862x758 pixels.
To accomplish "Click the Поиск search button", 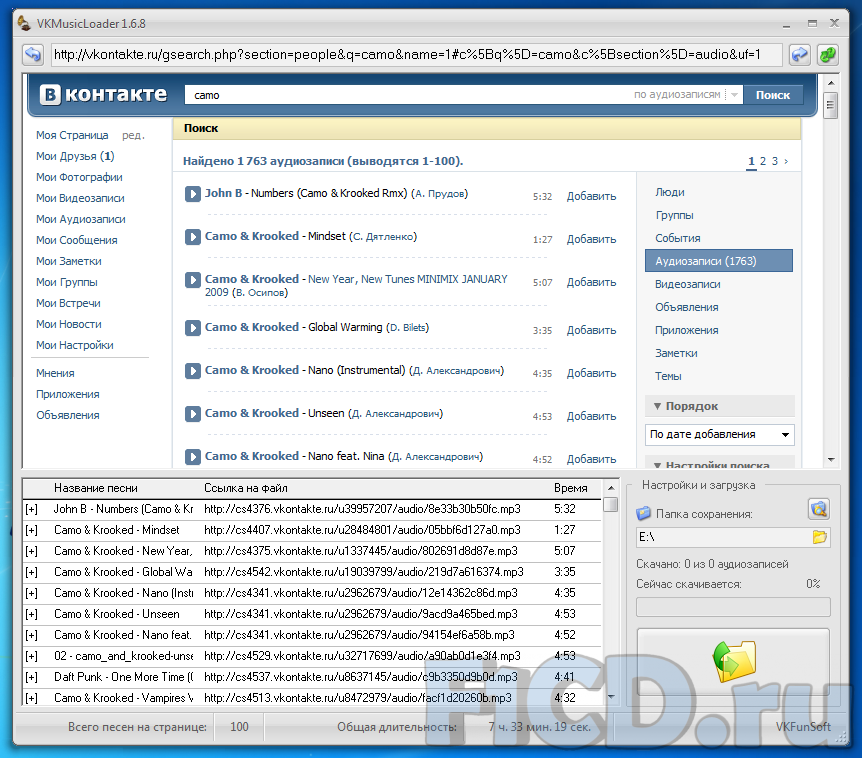I will pyautogui.click(x=772, y=95).
